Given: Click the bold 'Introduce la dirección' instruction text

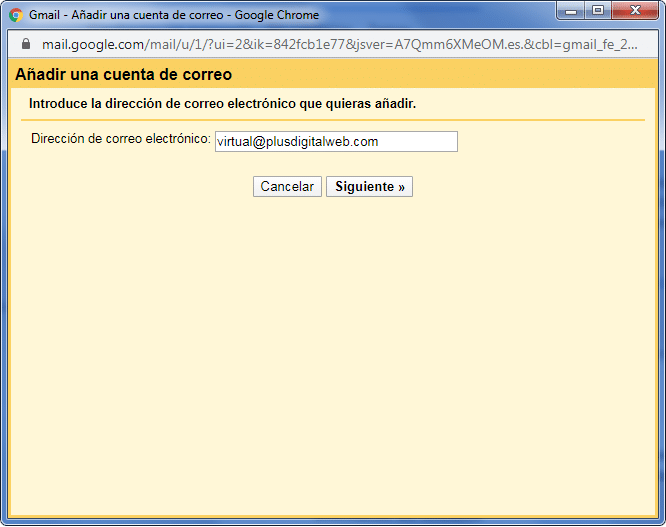Looking at the screenshot, I should click(222, 104).
